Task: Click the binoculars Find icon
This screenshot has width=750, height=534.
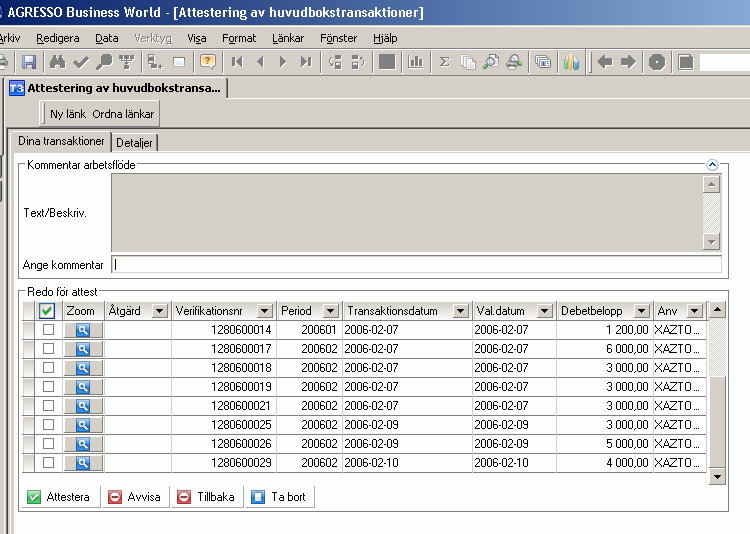Action: [x=57, y=62]
